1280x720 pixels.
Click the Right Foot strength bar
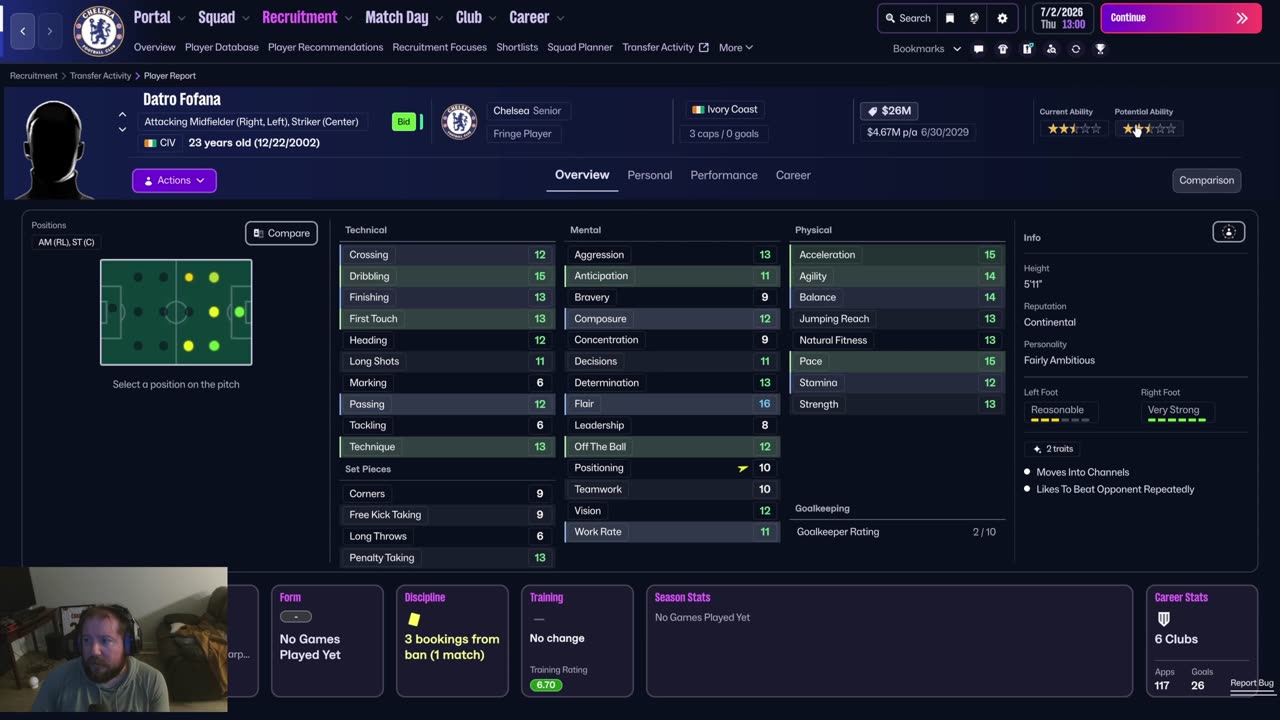point(1177,420)
